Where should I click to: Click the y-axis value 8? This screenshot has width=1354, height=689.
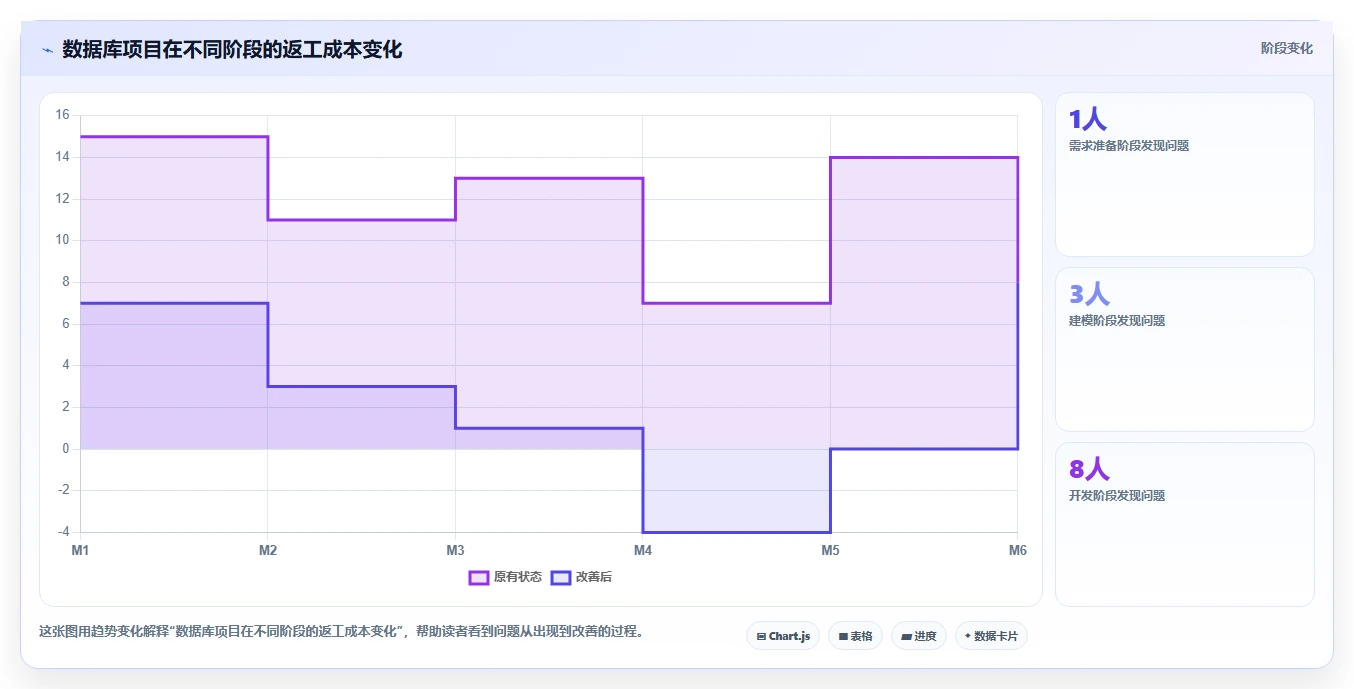coord(65,282)
